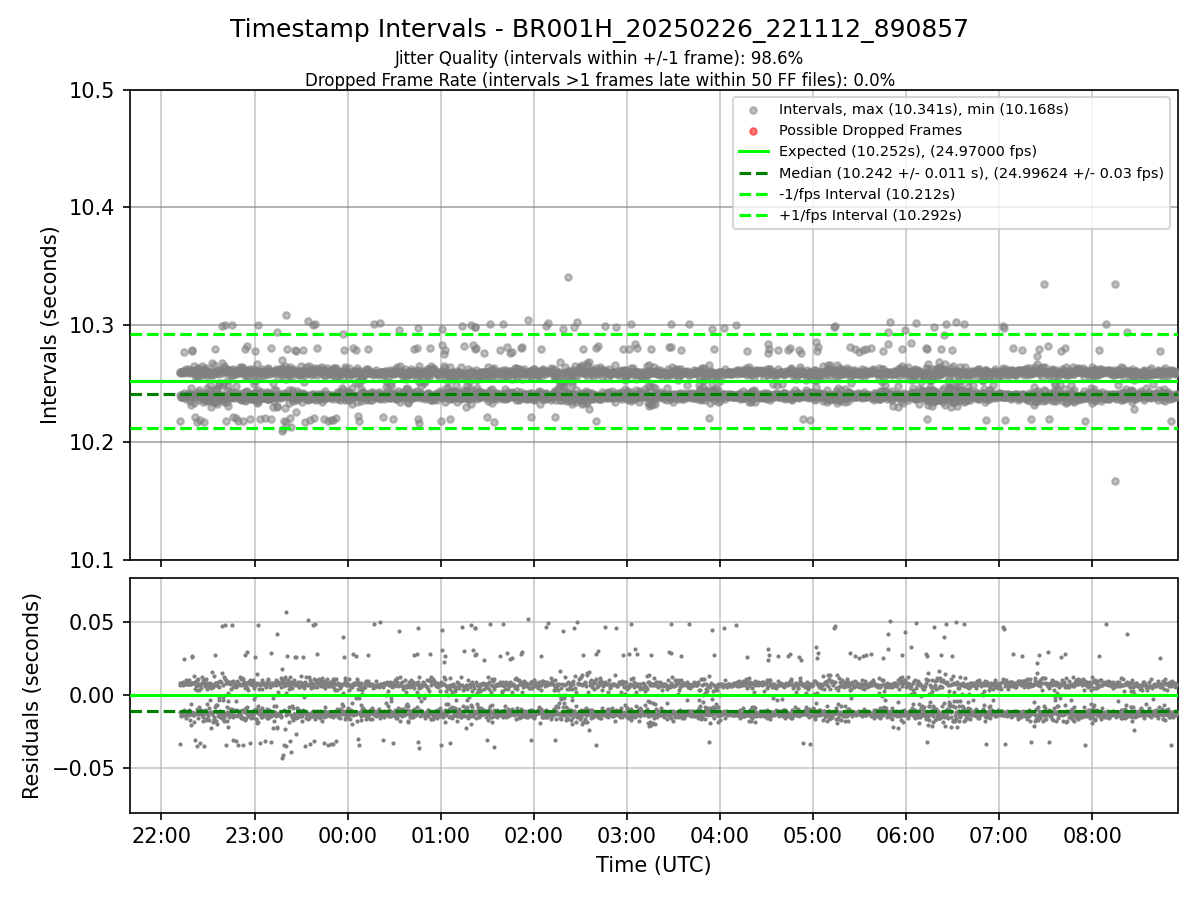Click the 'Intervals (seconds)' y-axis label
1200x900 pixels.
[50, 325]
